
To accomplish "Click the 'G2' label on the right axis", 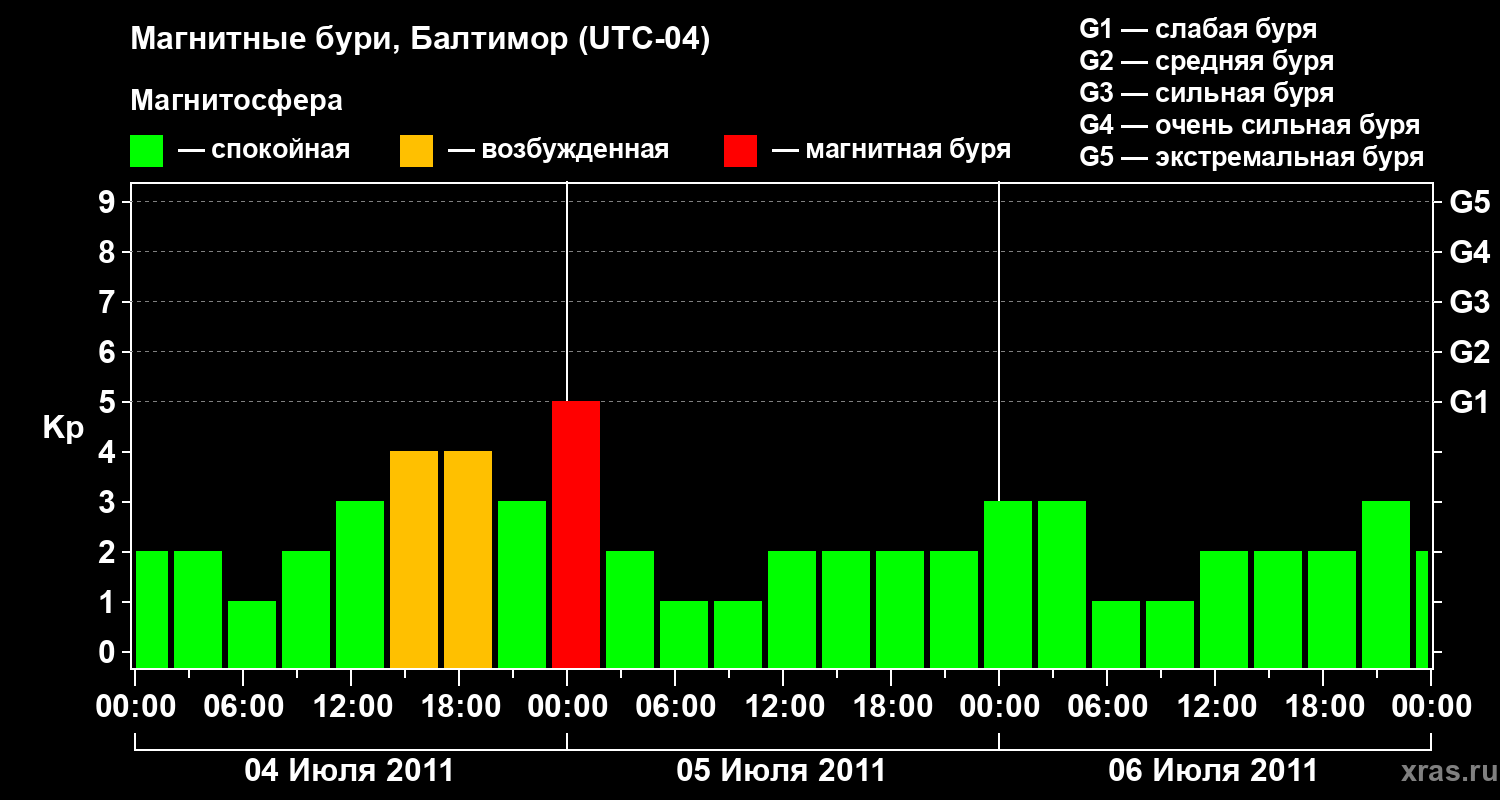I will (x=1469, y=352).
